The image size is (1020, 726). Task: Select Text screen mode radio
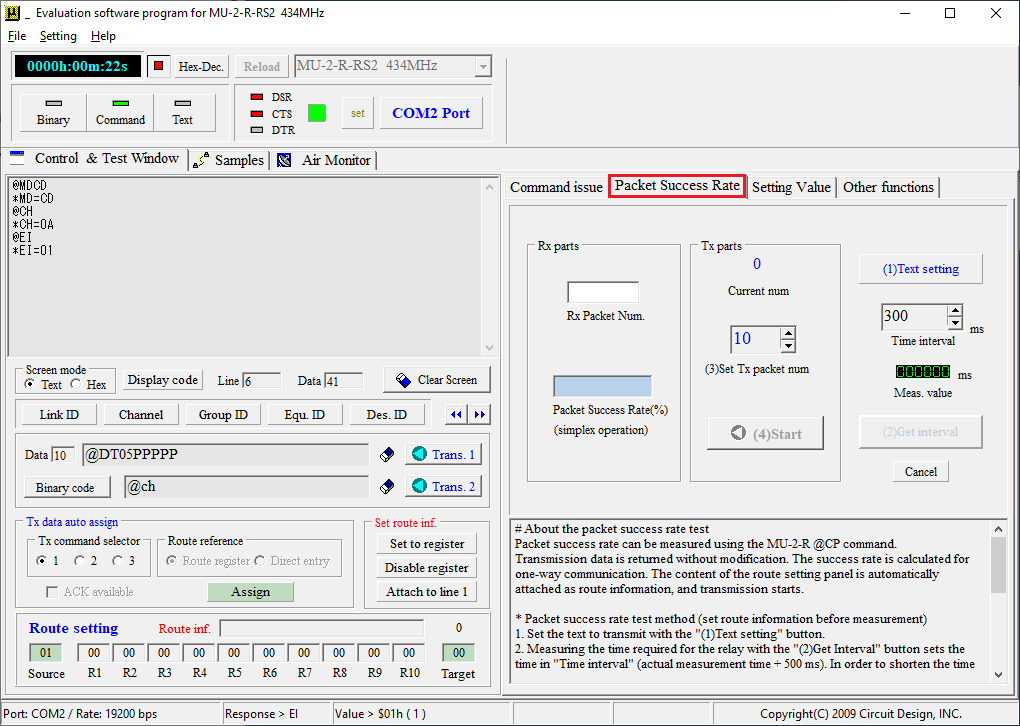pos(29,384)
